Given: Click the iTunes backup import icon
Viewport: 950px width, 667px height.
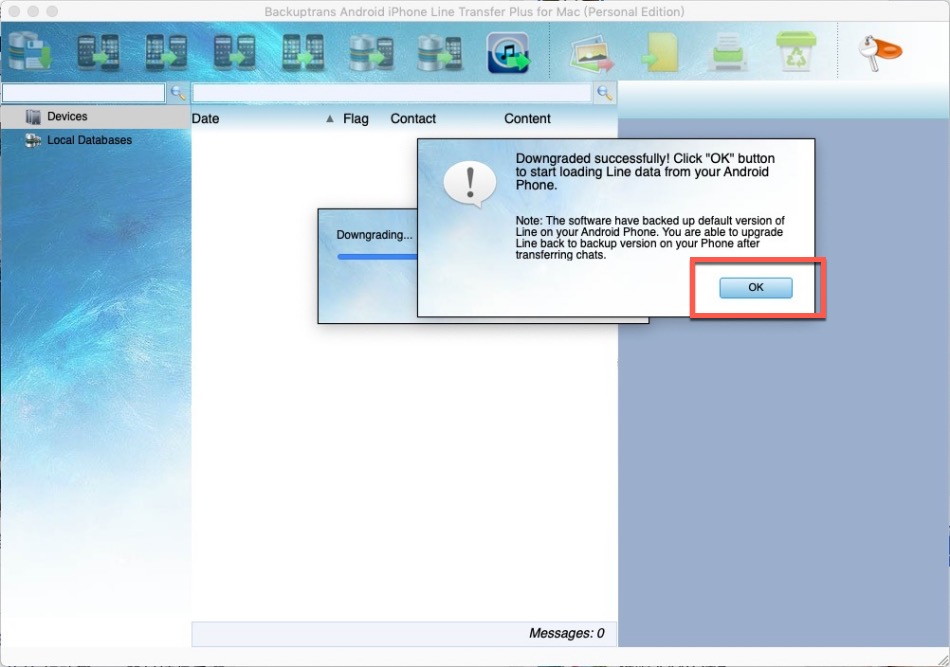Looking at the screenshot, I should point(508,53).
